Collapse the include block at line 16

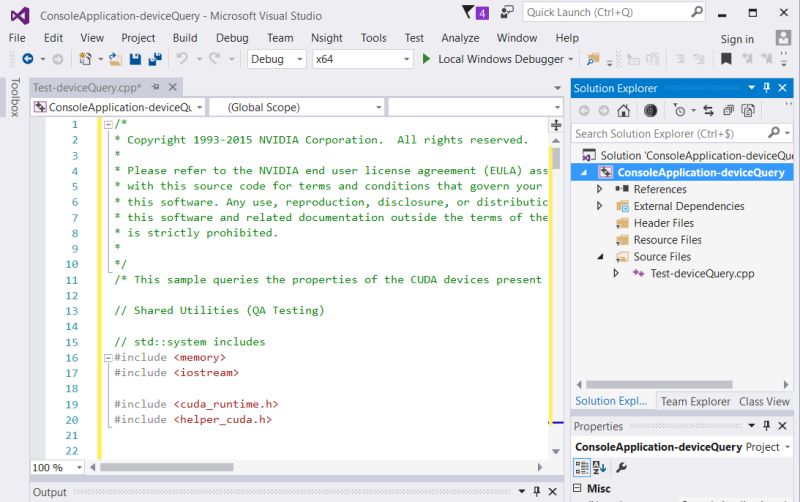click(108, 358)
